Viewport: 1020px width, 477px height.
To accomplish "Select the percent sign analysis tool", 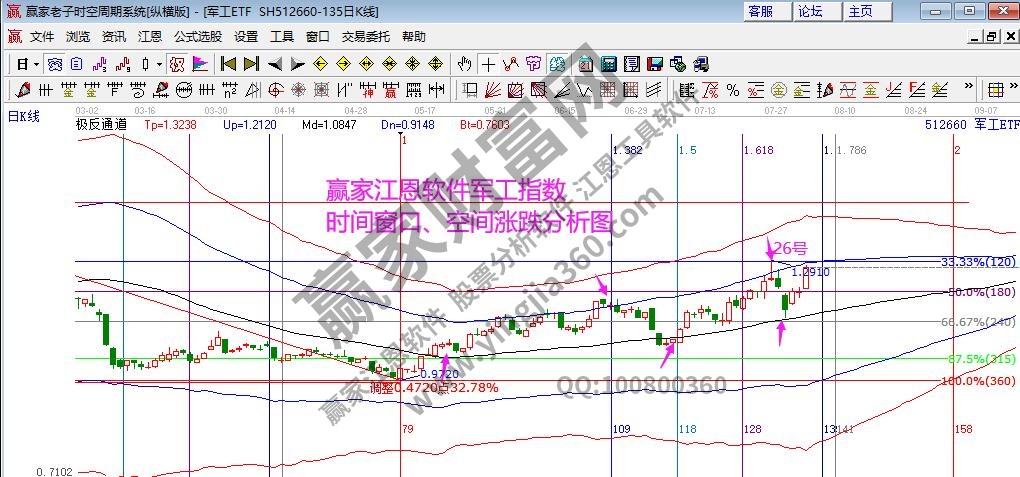I will point(733,90).
